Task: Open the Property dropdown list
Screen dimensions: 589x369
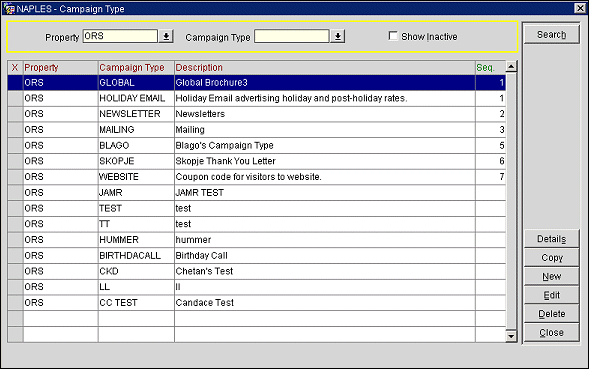Action: [166, 36]
